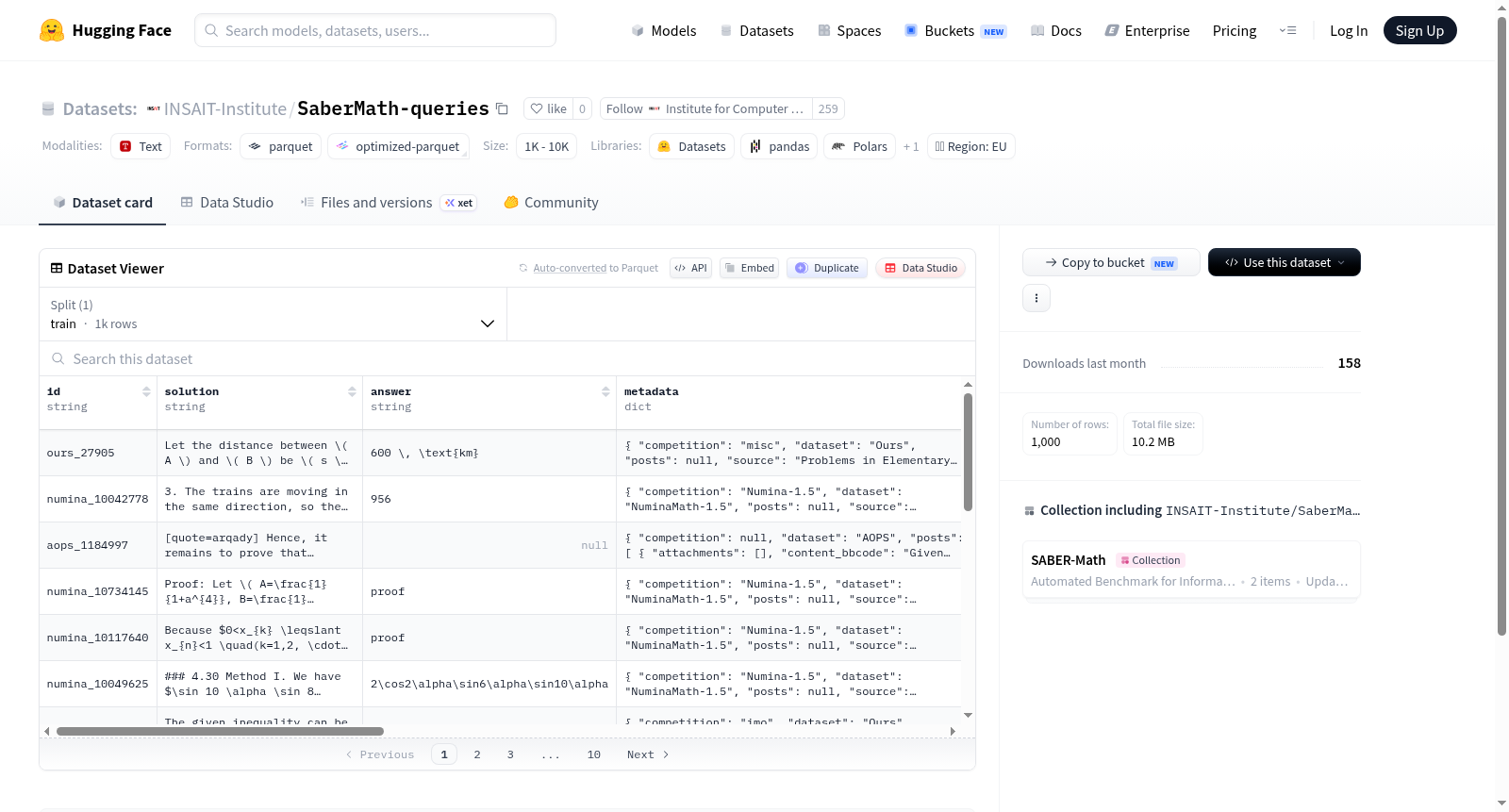
Task: Select the pandas library tag
Action: coord(779,146)
